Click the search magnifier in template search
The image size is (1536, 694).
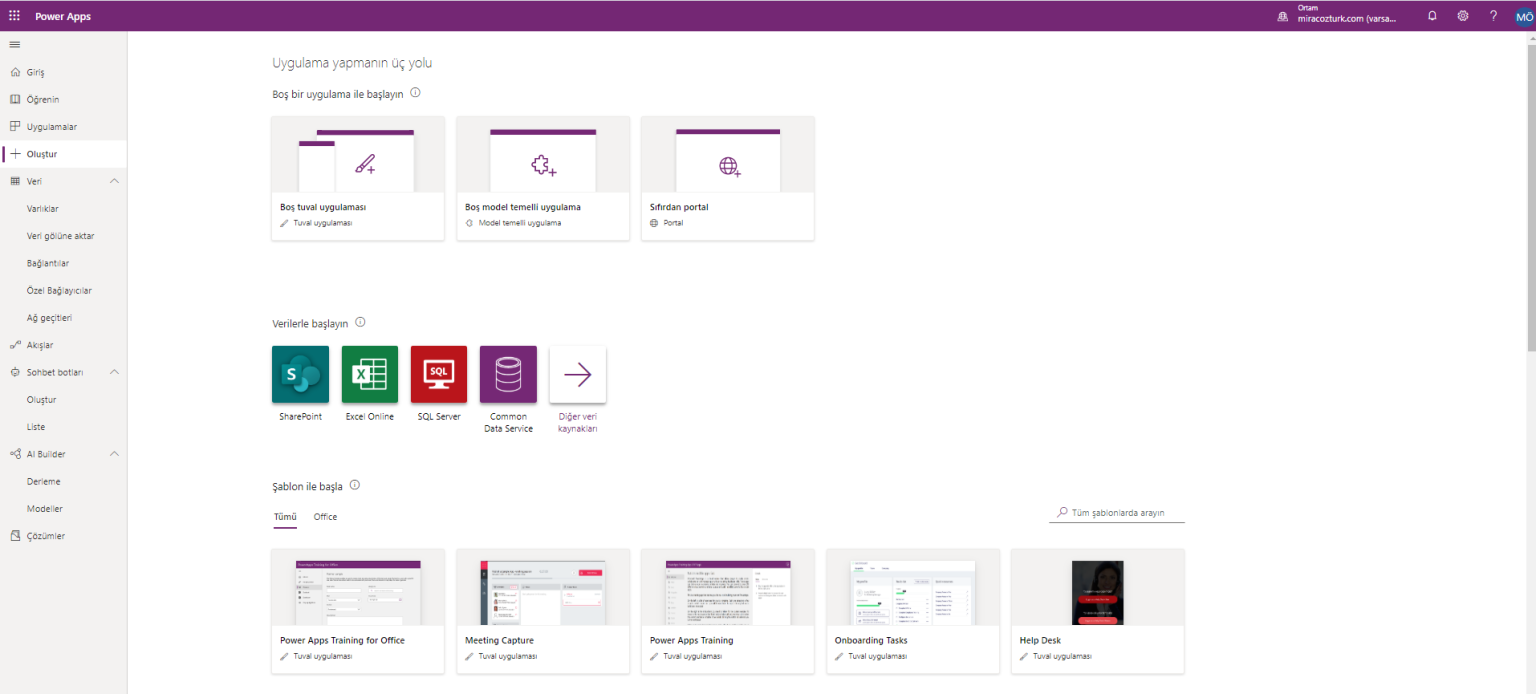(1062, 513)
